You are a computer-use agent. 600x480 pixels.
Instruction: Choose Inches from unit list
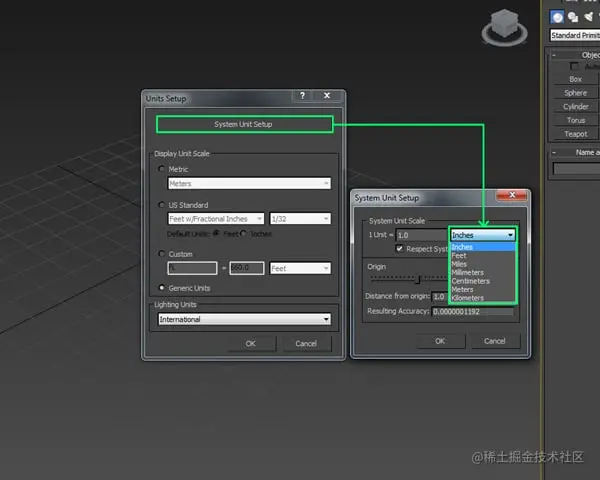click(483, 247)
